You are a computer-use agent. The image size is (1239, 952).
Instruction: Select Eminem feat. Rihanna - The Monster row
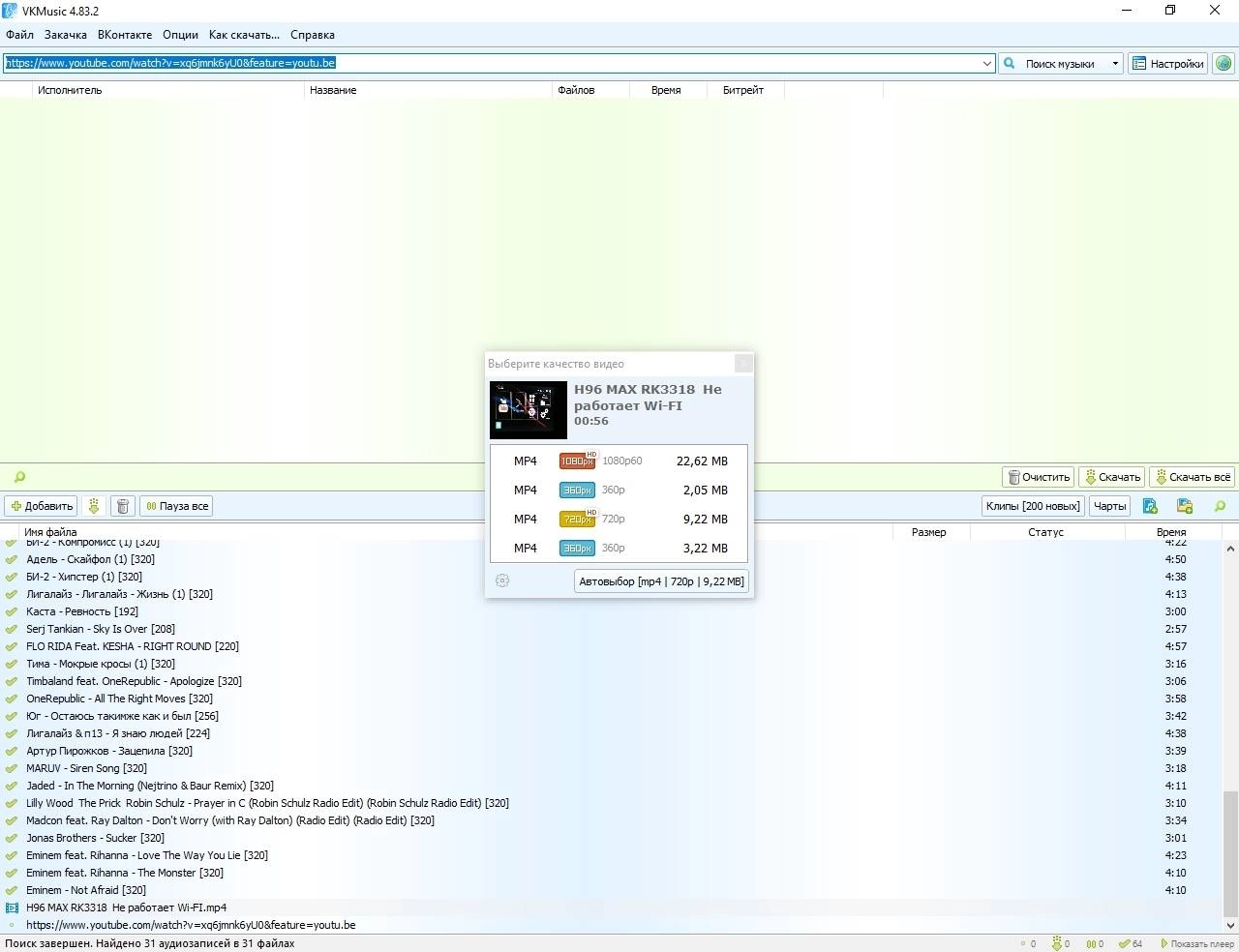click(x=611, y=873)
